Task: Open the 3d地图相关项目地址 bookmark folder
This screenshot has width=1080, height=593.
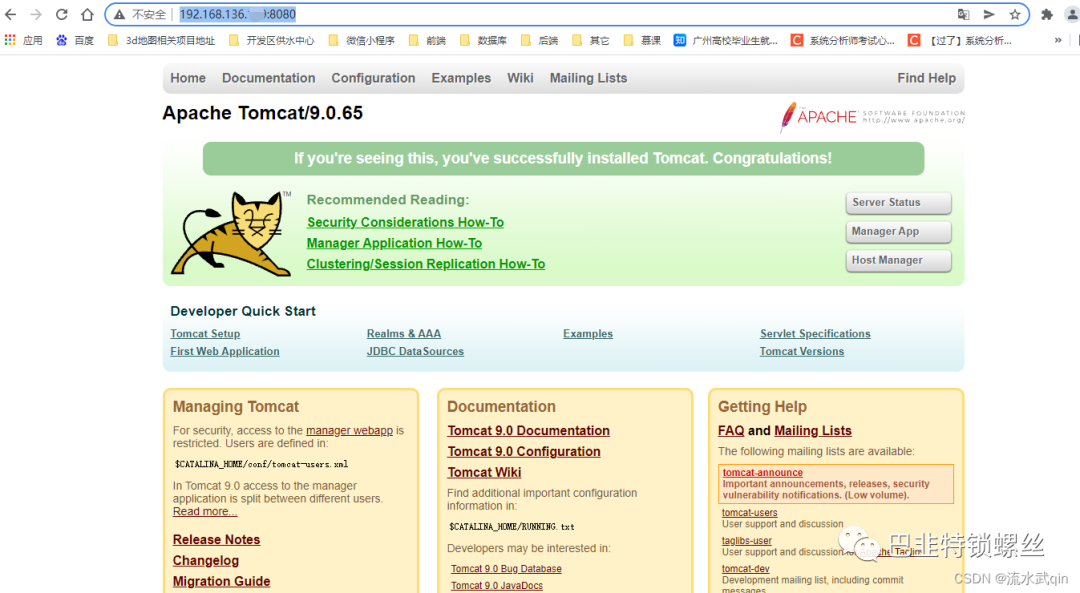Action: pos(161,41)
